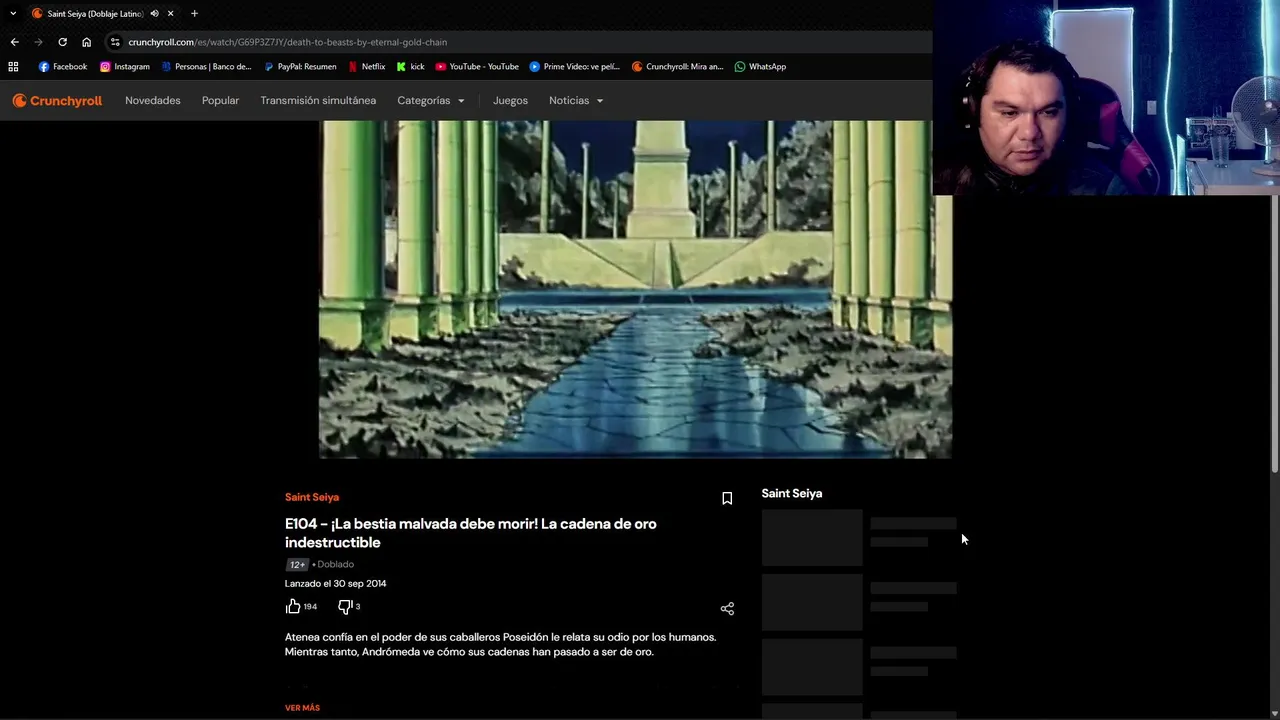The height and width of the screenshot is (720, 1280).
Task: Go back with the browser back arrow
Action: [14, 42]
